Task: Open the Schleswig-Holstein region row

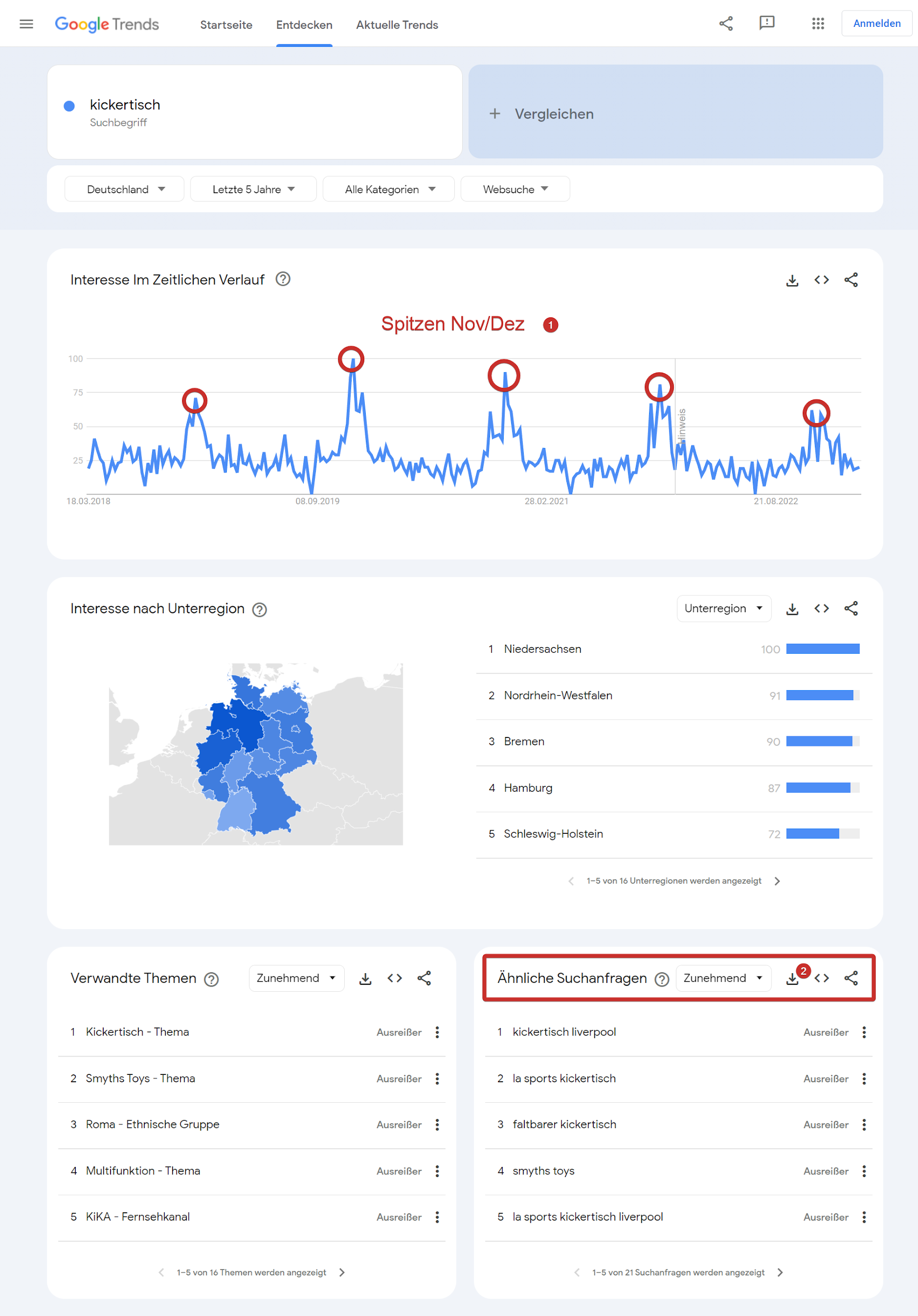Action: 674,833
